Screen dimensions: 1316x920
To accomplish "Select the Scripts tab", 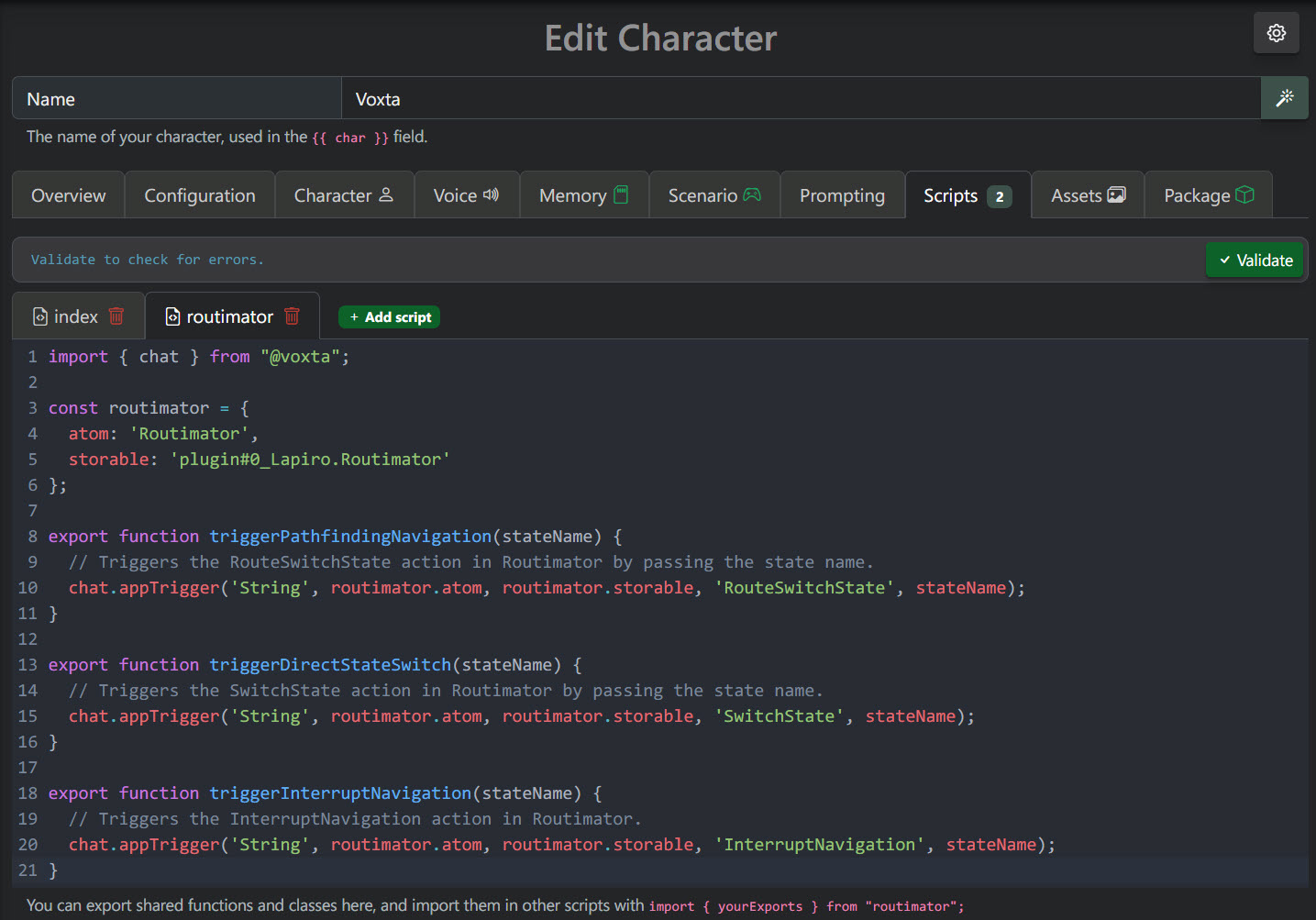I will click(968, 195).
